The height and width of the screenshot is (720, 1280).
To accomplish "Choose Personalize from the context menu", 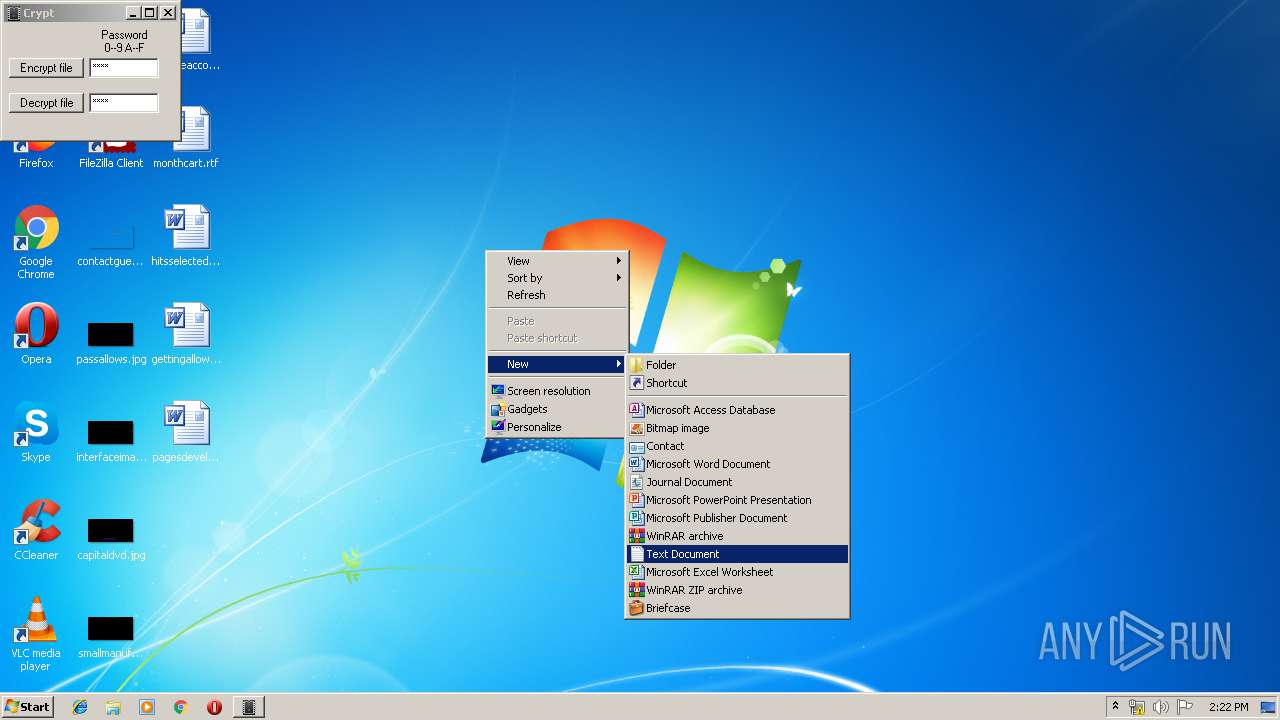I will click(557, 427).
